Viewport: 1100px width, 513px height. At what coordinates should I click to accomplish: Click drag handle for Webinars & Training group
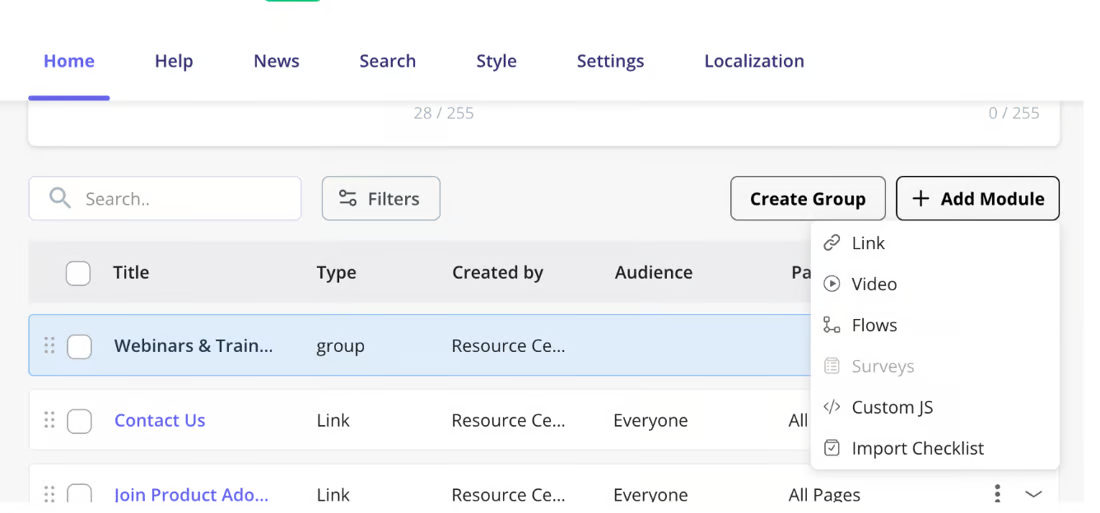[x=49, y=345]
